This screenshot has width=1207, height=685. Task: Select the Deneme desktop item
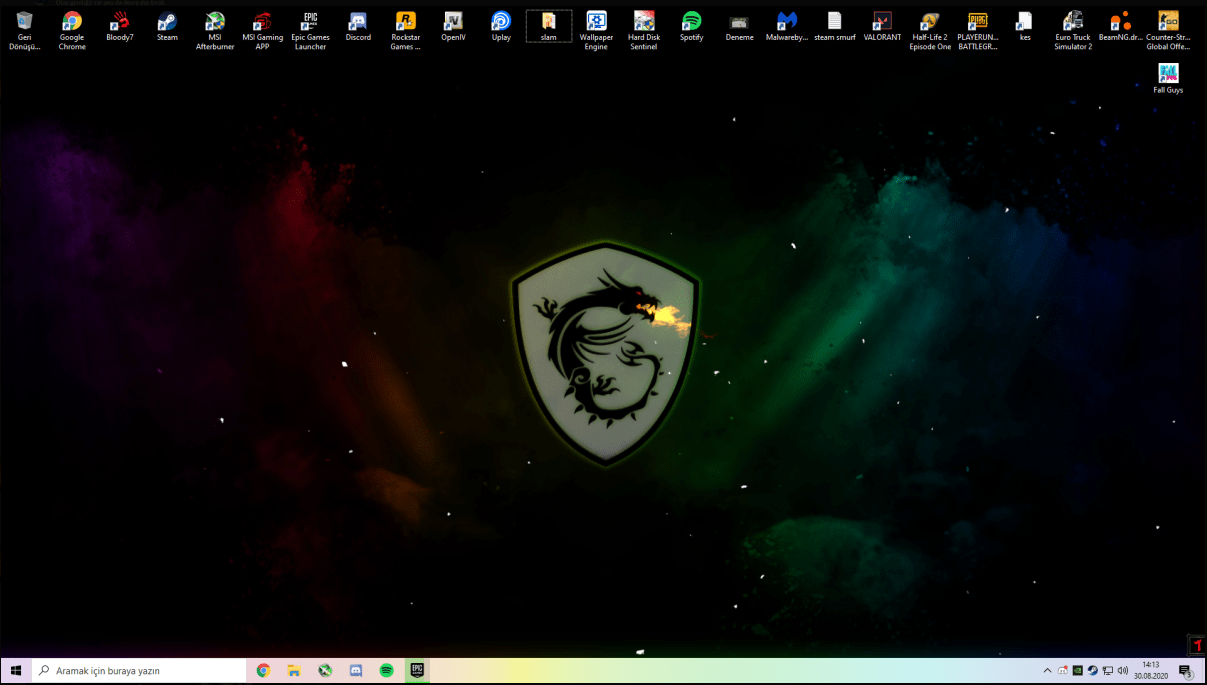[739, 27]
